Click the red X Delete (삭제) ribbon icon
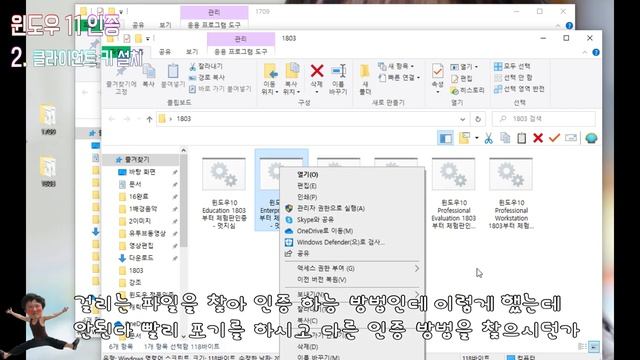Viewport: 640px width, 360px height. pyautogui.click(x=317, y=71)
